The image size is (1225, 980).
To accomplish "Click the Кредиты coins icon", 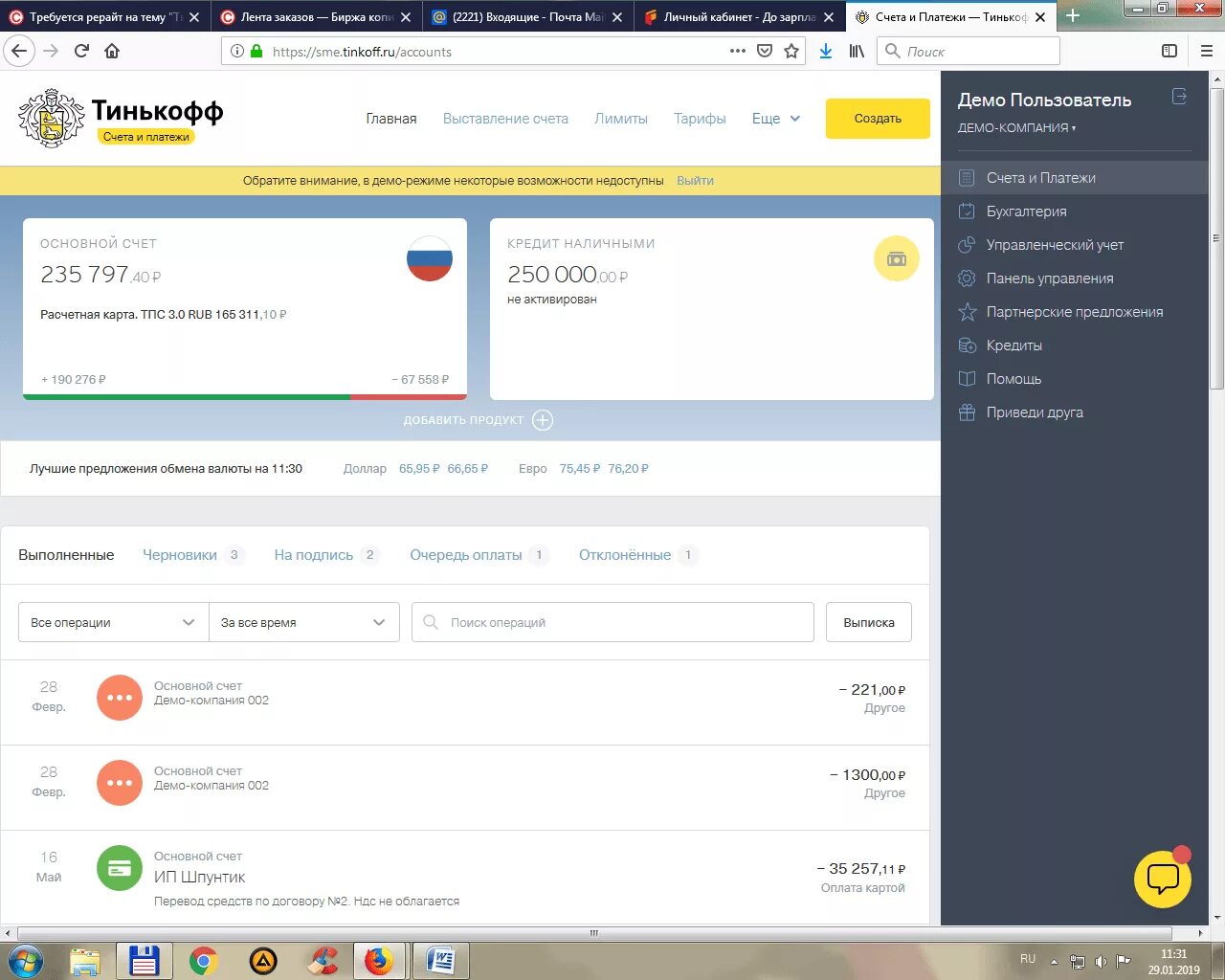I will (x=968, y=345).
